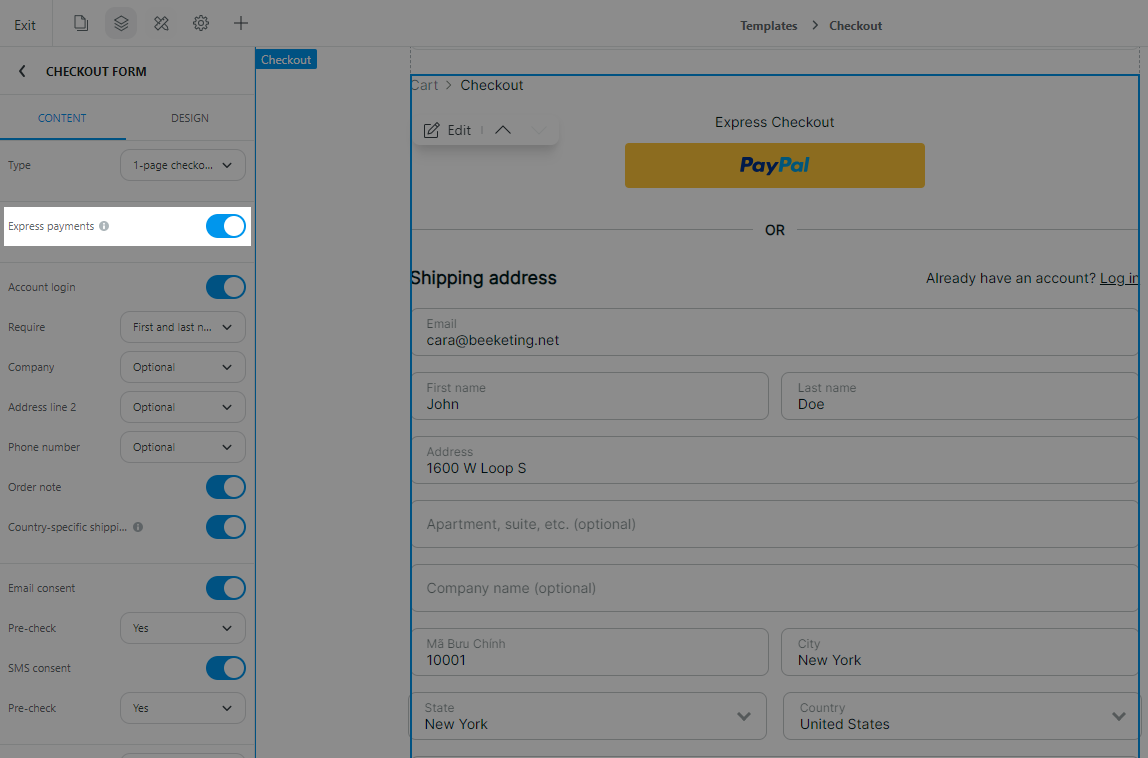
Task: Click the Express Checkout heading text
Action: [775, 122]
